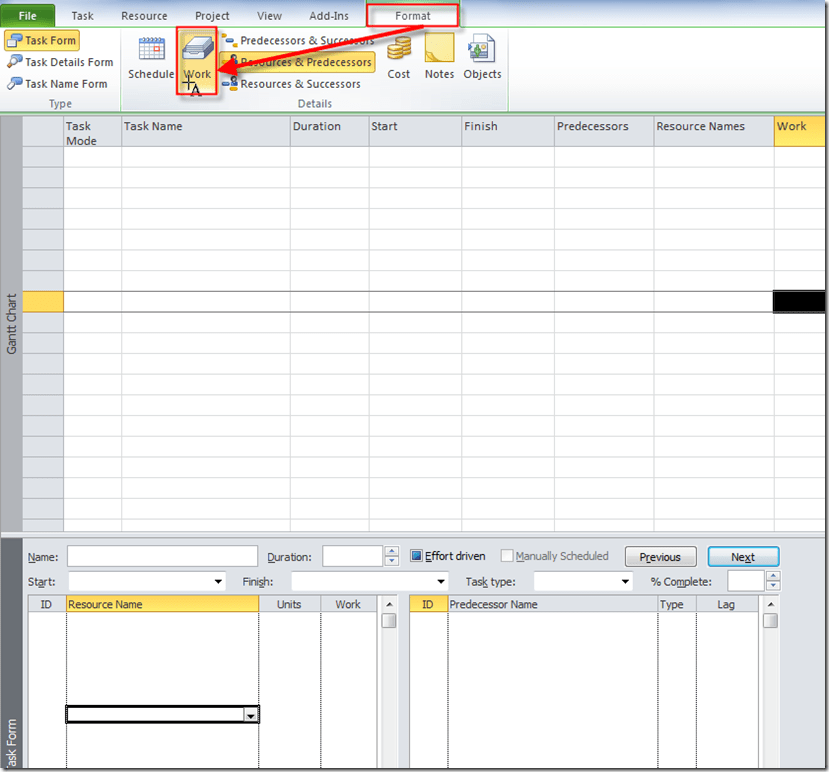
Task: Click the Name input field
Action: tap(162, 557)
